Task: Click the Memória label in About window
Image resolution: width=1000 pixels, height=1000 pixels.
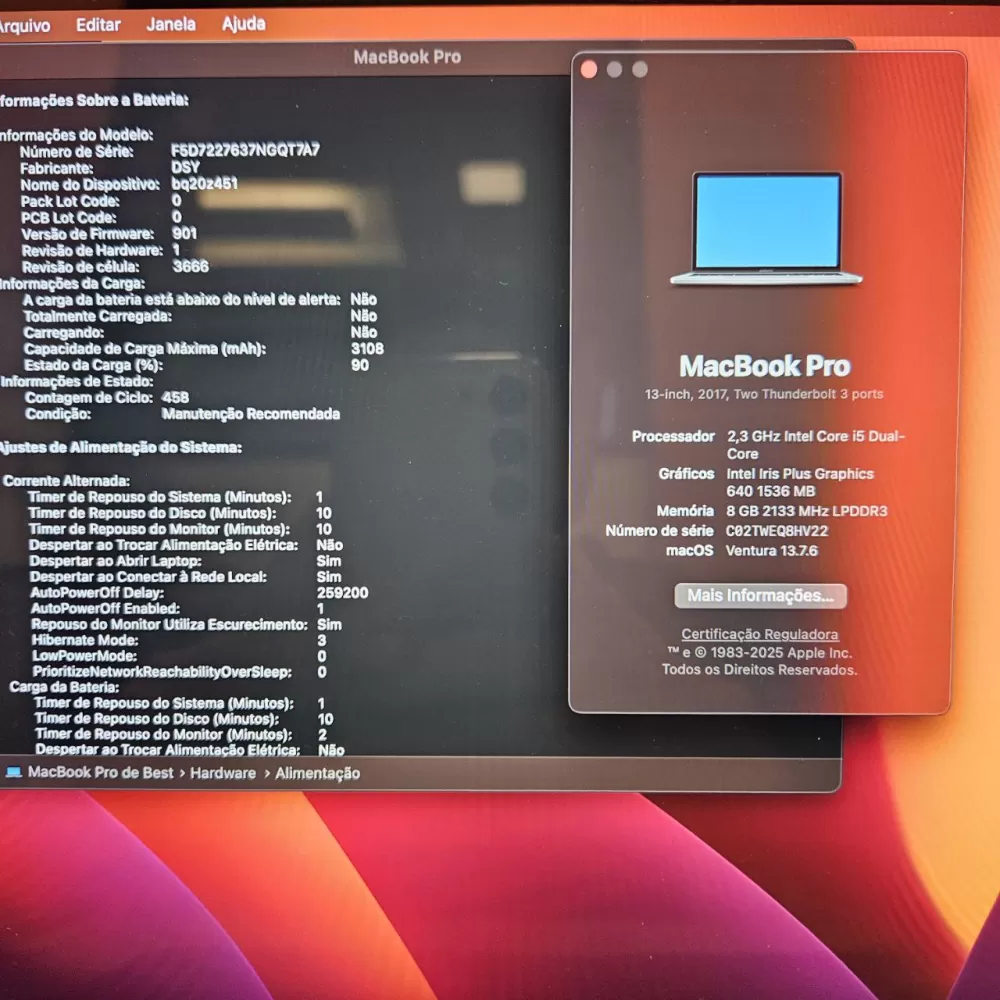Action: pos(685,511)
